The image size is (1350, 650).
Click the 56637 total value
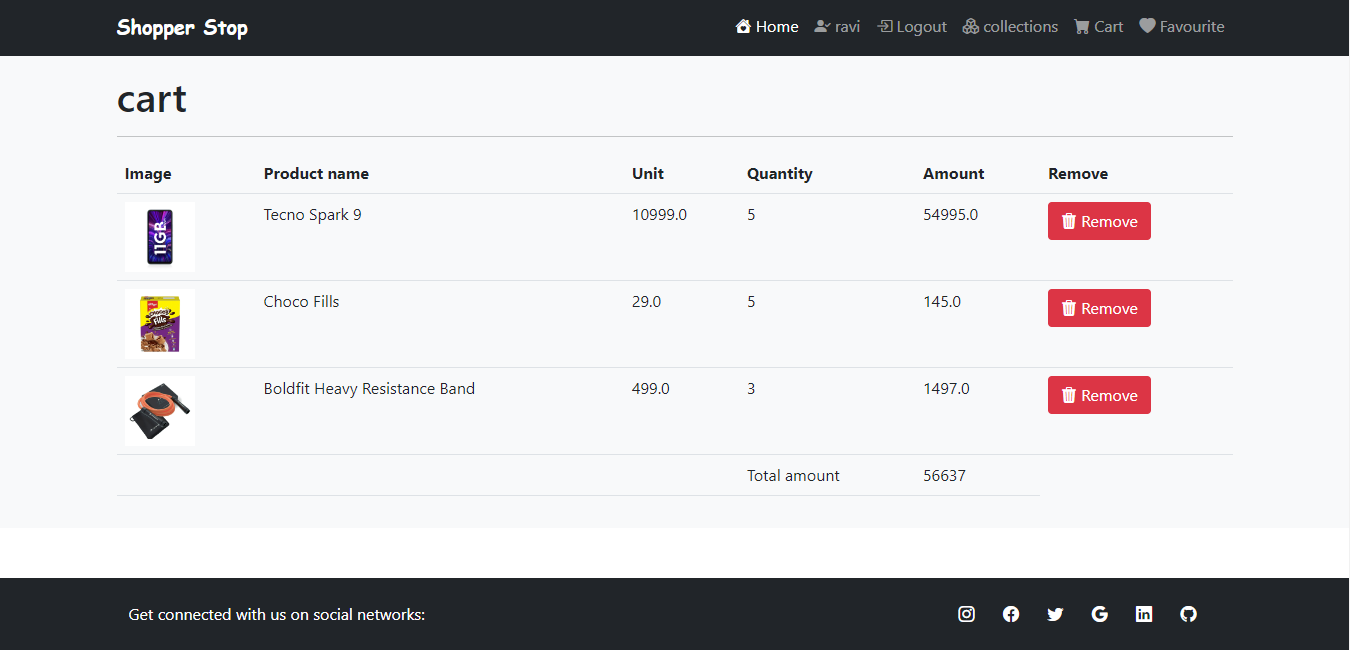coord(944,475)
